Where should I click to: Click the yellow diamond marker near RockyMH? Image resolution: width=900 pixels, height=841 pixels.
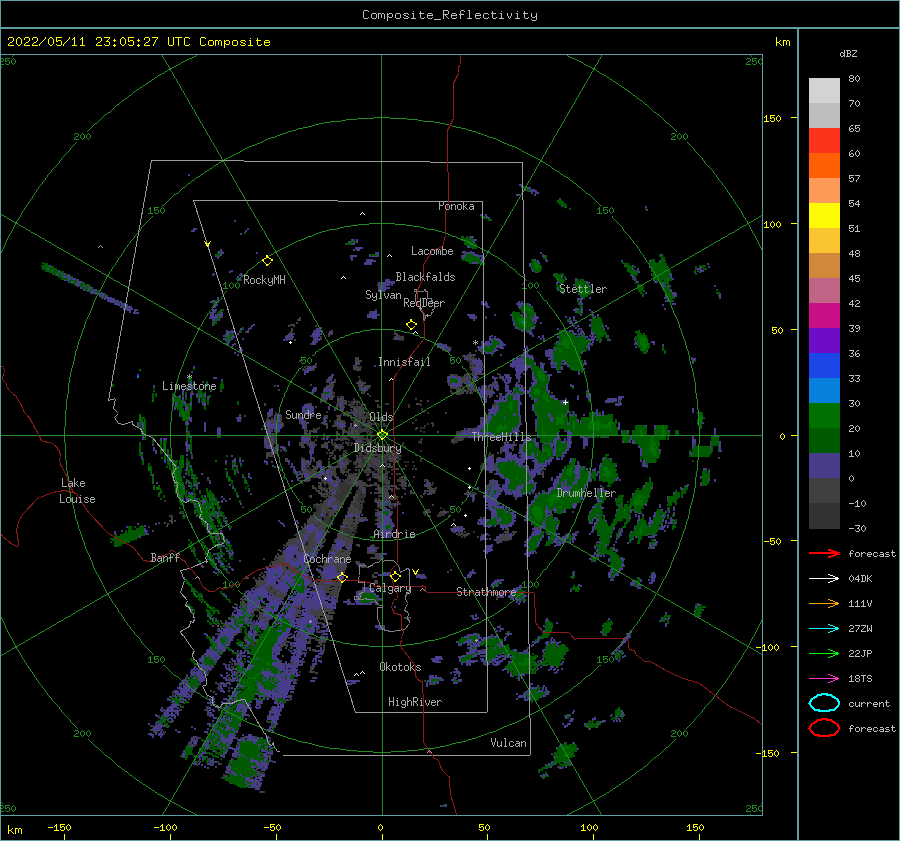tap(267, 261)
